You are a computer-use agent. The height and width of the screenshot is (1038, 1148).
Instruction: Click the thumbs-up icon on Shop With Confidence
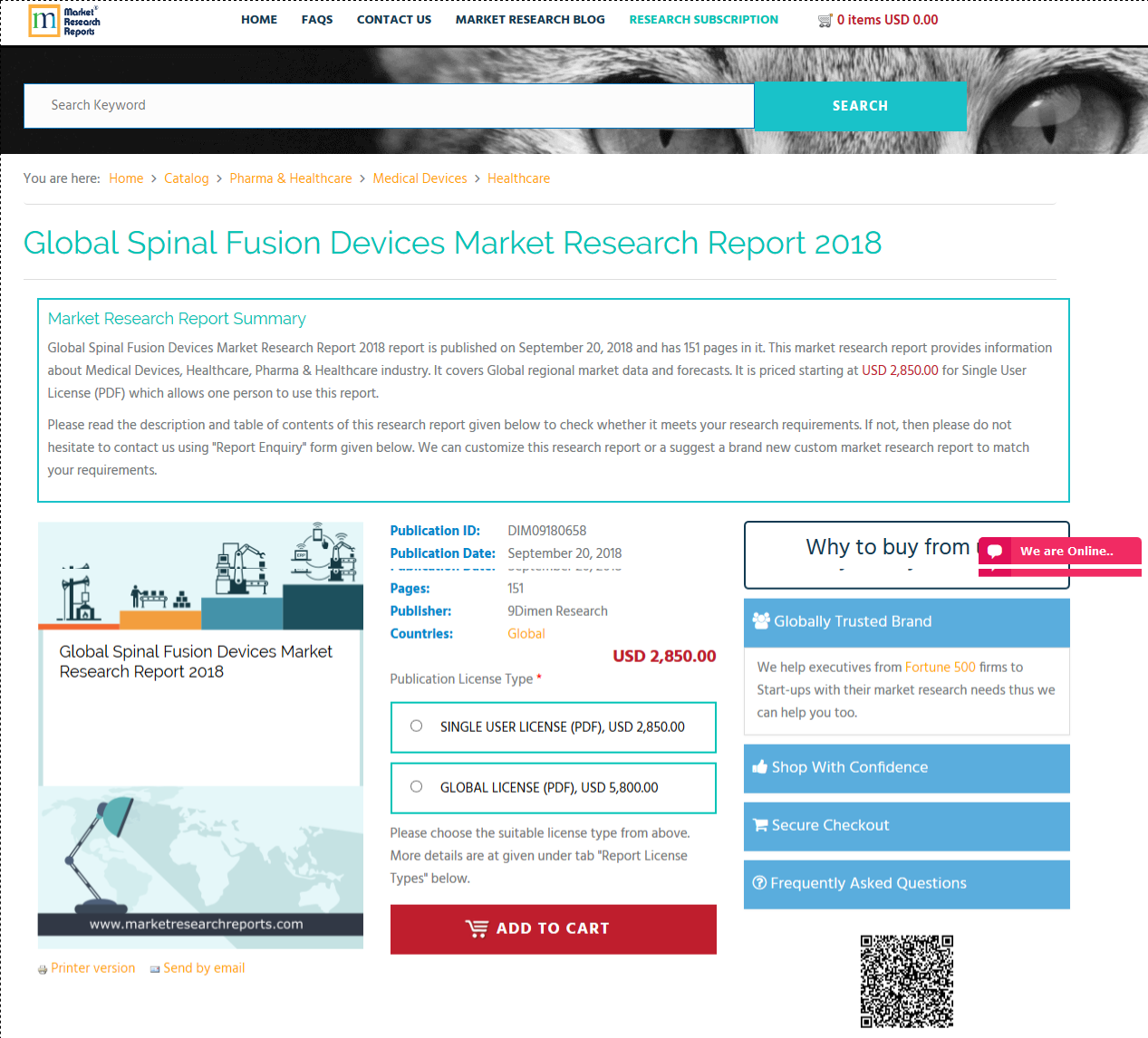coord(762,768)
